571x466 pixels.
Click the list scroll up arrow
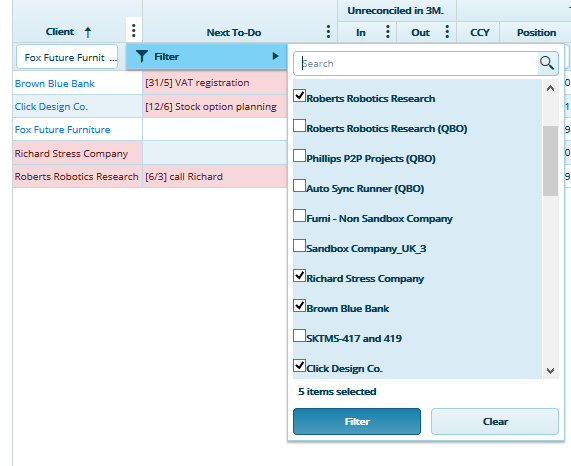click(550, 88)
